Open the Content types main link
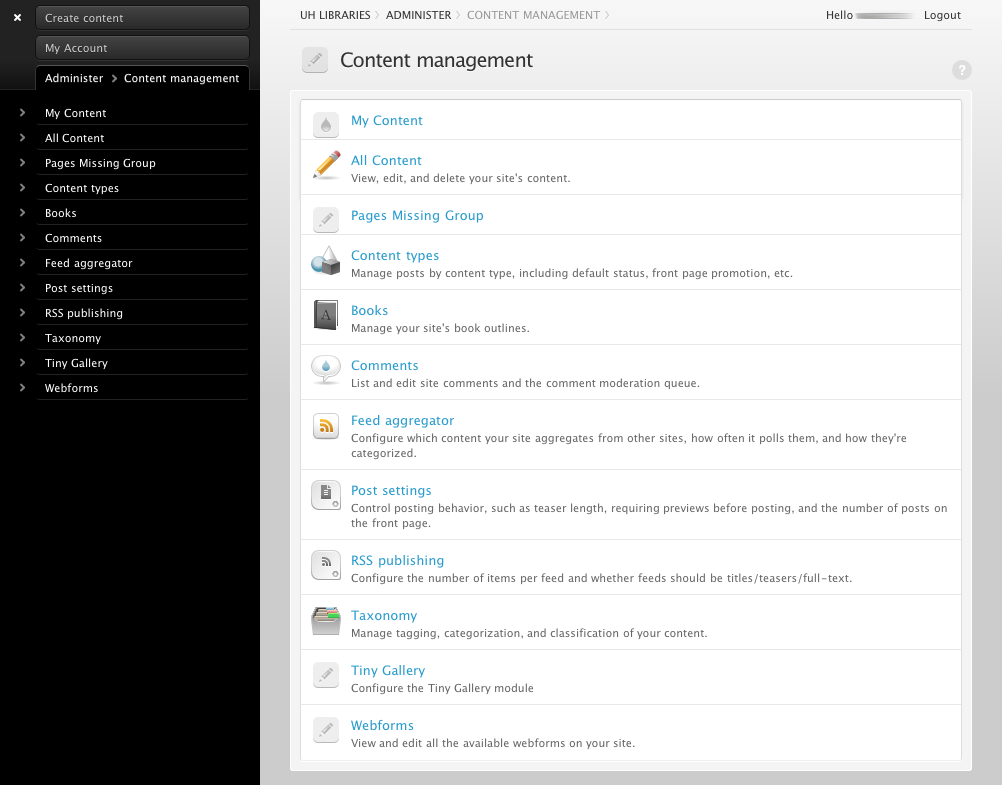The width and height of the screenshot is (1002, 785). click(x=395, y=255)
